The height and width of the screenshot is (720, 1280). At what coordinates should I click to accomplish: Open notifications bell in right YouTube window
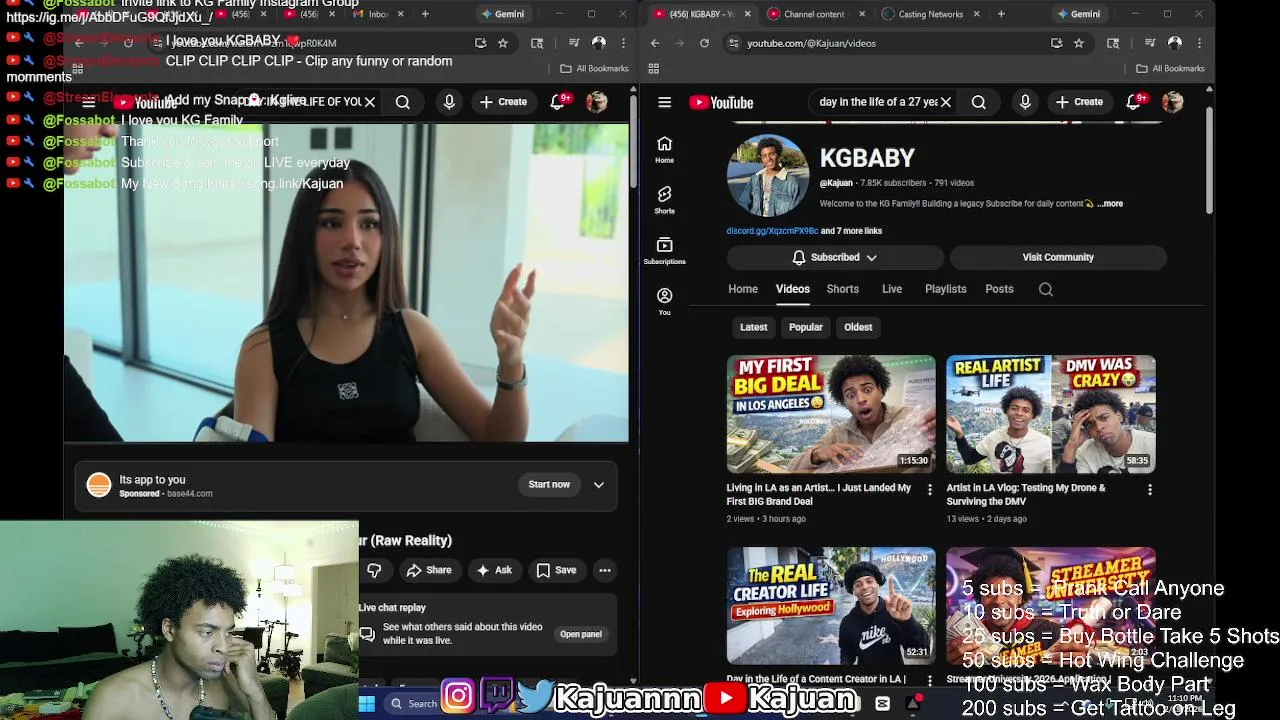(x=1133, y=102)
